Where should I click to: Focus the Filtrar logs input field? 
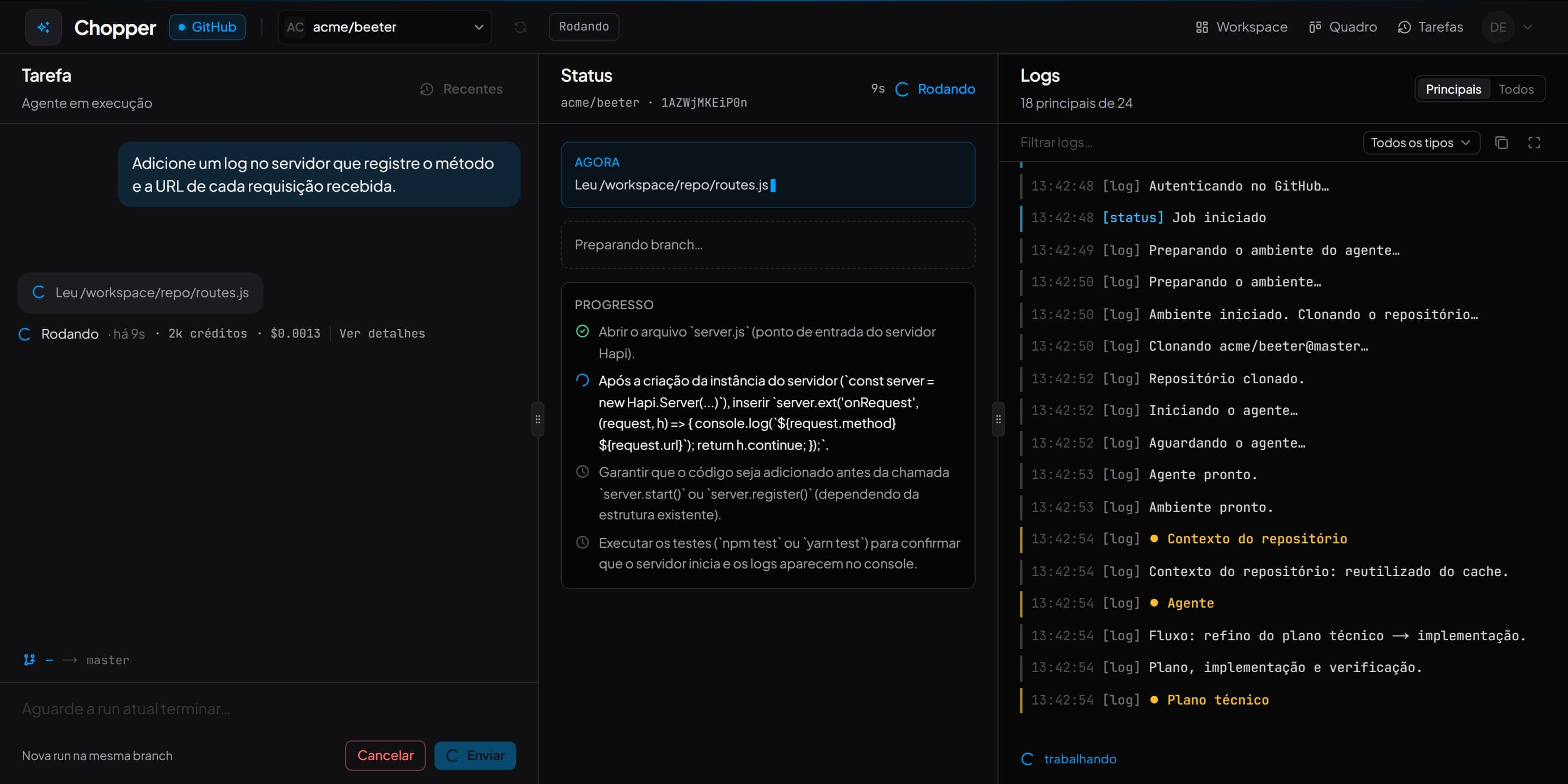[1187, 143]
